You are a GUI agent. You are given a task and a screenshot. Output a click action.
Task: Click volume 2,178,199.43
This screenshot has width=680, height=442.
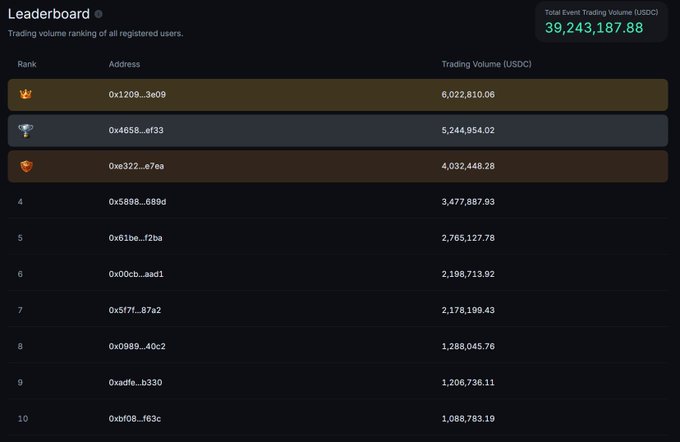(x=468, y=310)
